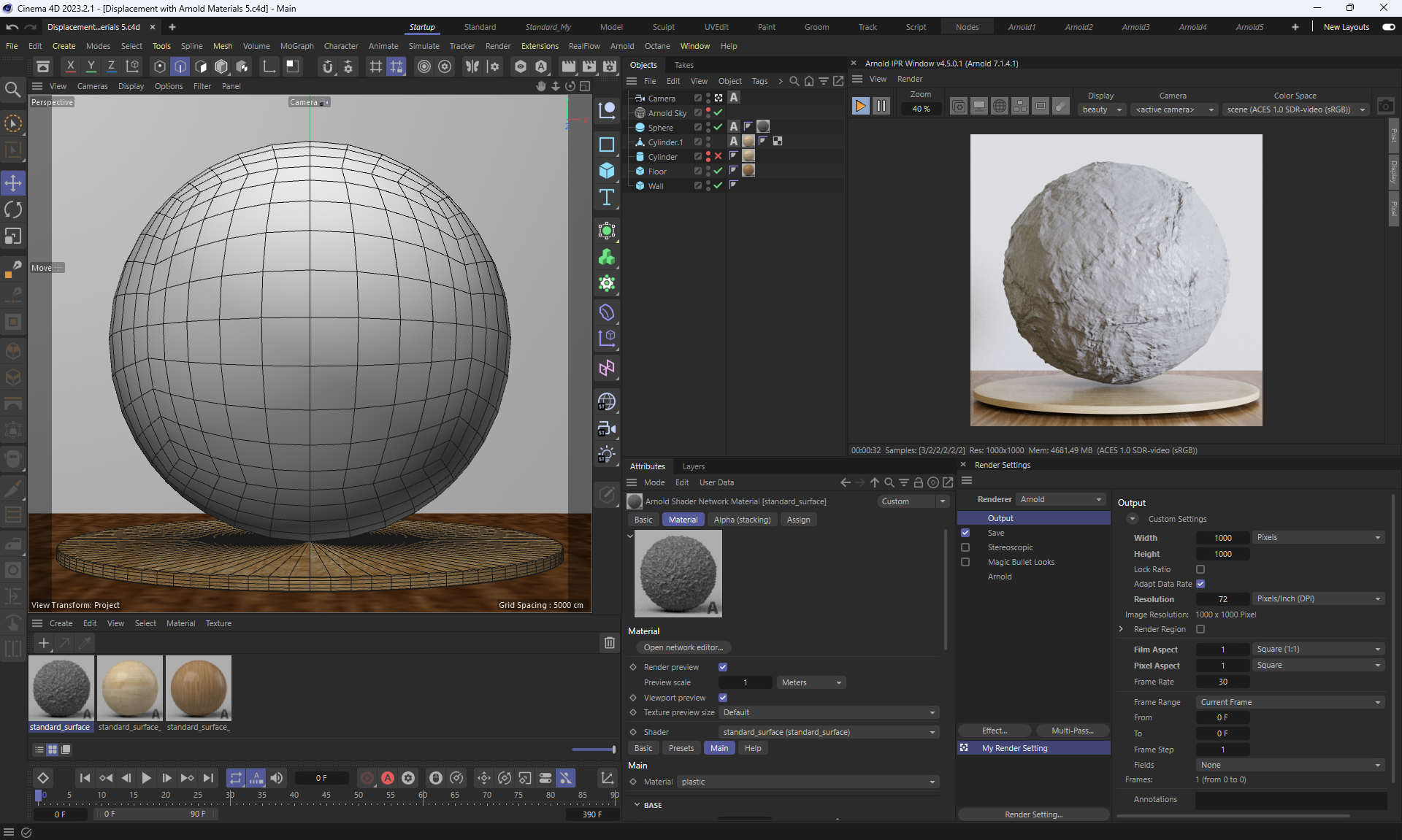Click Open network editor button
Viewport: 1402px width, 840px height.
tap(683, 647)
